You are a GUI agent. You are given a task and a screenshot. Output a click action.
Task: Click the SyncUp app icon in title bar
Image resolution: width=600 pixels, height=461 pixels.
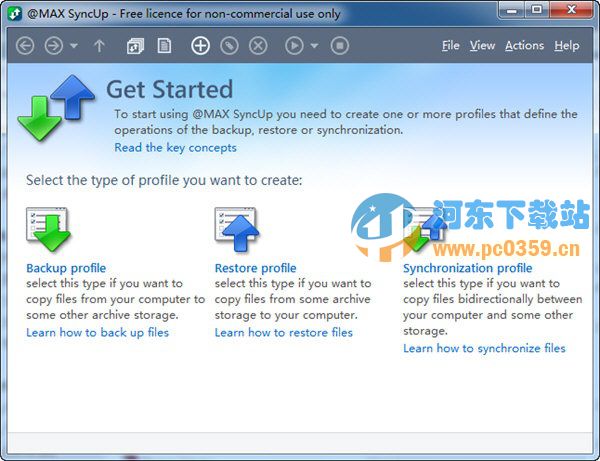pyautogui.click(x=15, y=14)
